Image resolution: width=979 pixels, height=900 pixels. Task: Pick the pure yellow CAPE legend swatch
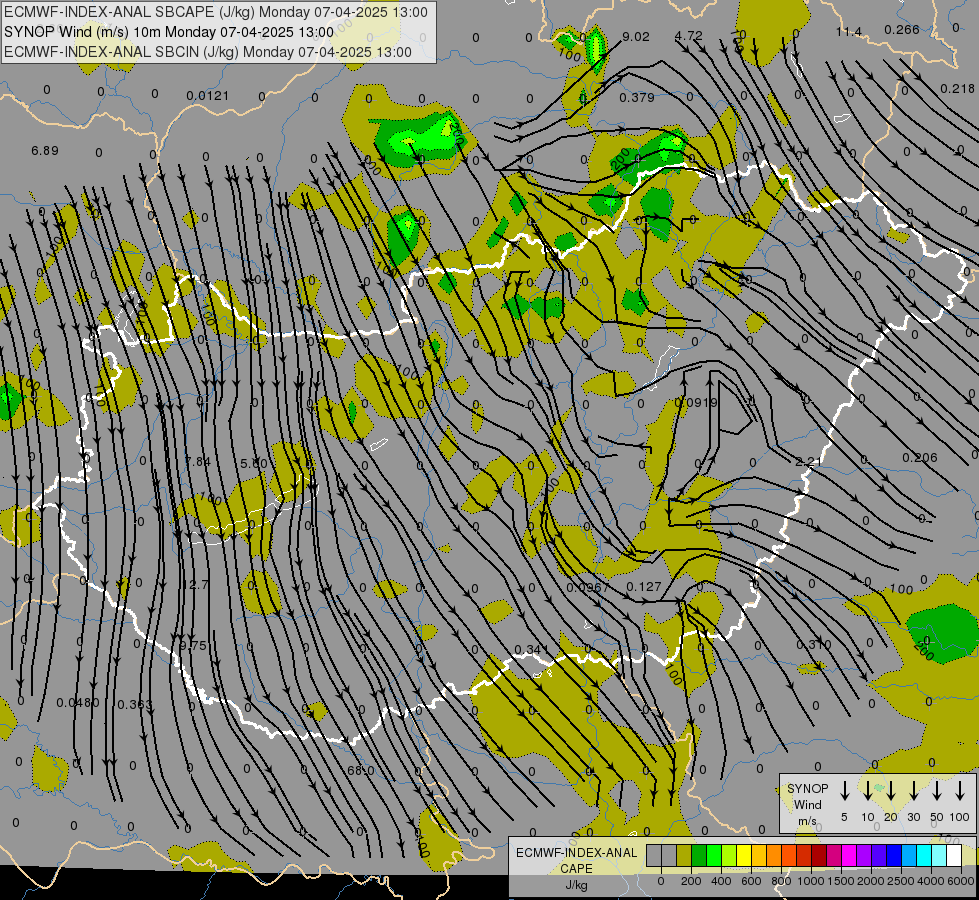(x=744, y=856)
